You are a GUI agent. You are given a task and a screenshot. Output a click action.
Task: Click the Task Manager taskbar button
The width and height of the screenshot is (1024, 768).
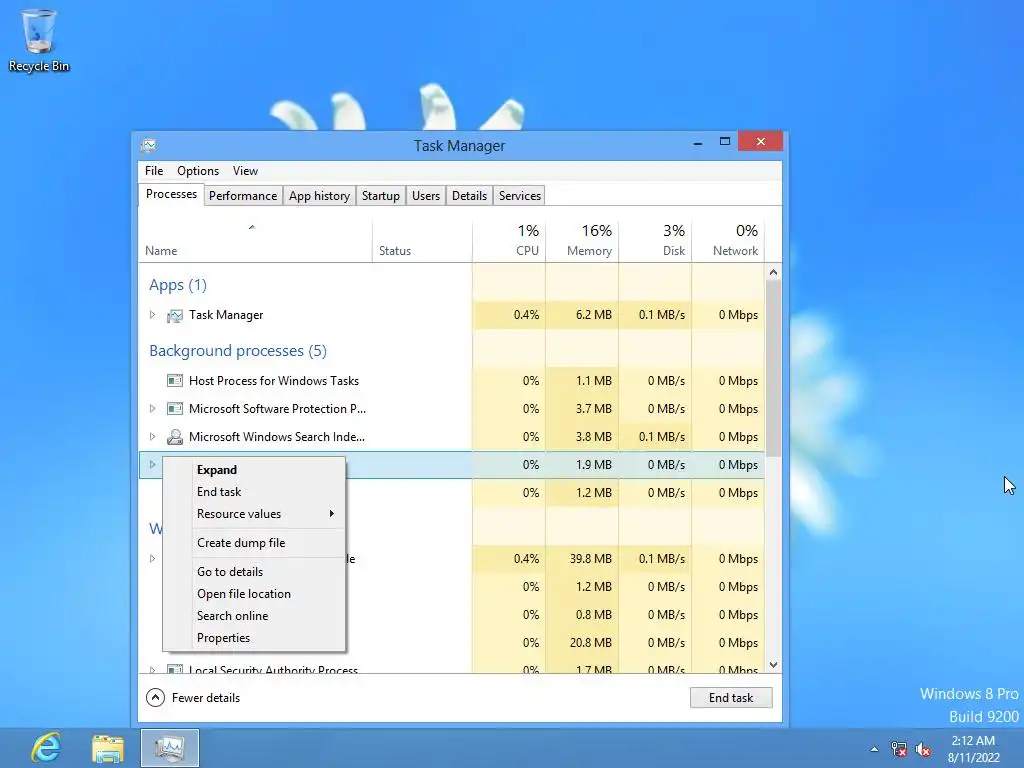click(170, 748)
